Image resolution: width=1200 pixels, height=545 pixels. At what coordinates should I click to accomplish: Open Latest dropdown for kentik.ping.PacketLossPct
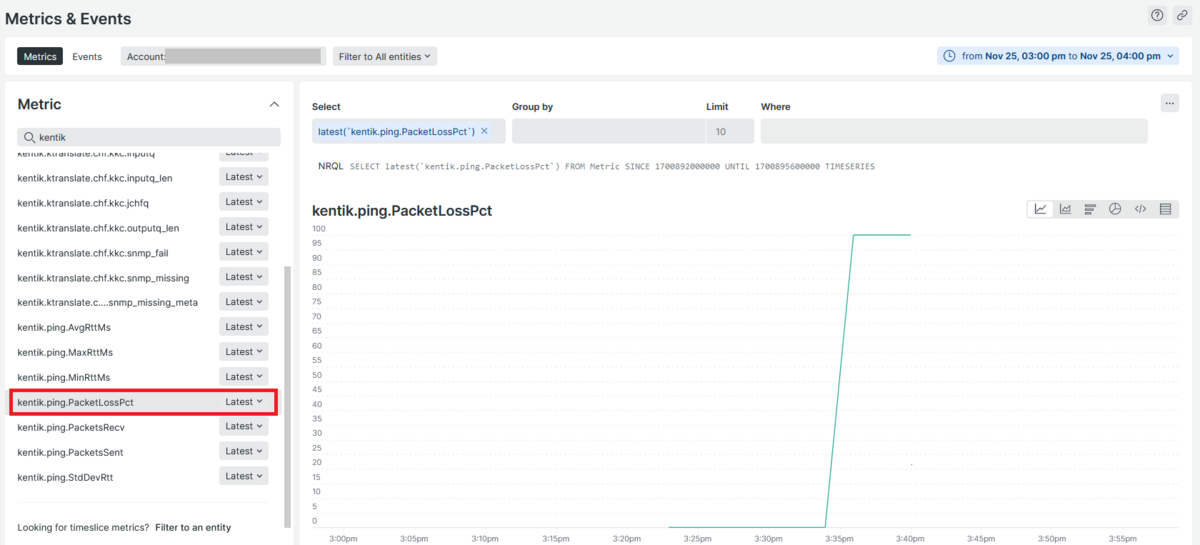point(244,402)
